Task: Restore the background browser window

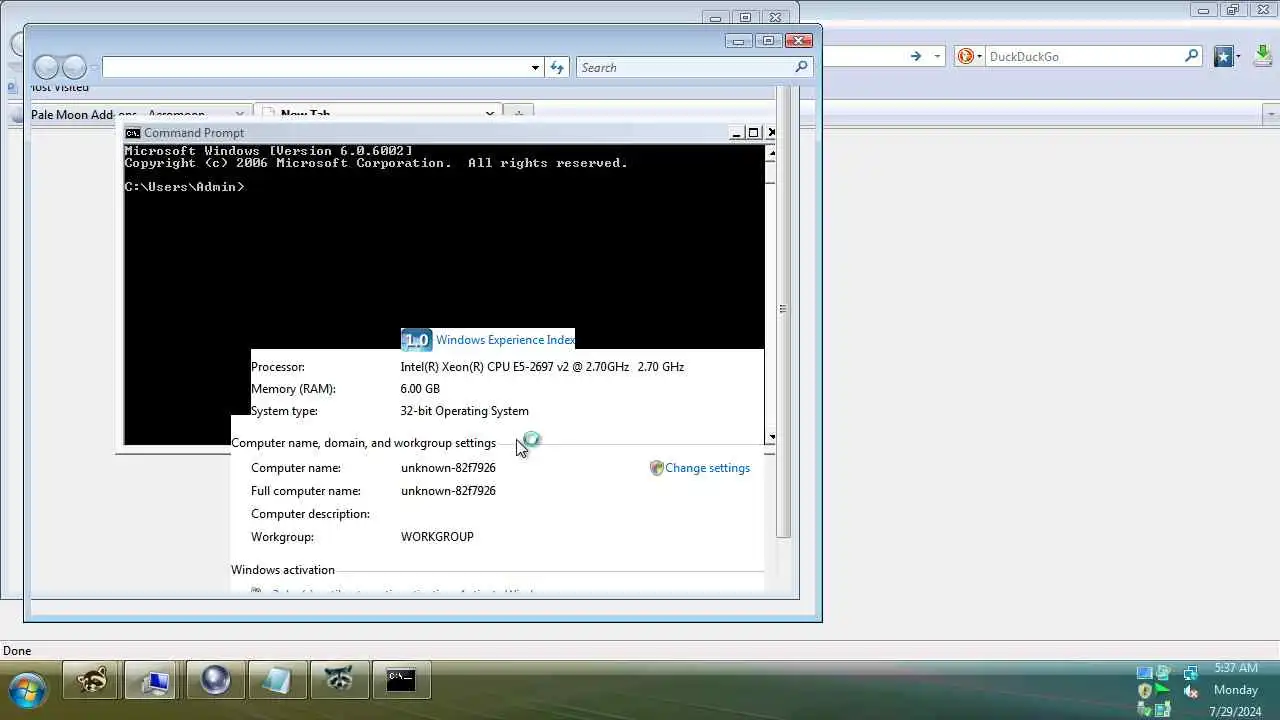Action: pyautogui.click(x=1233, y=10)
